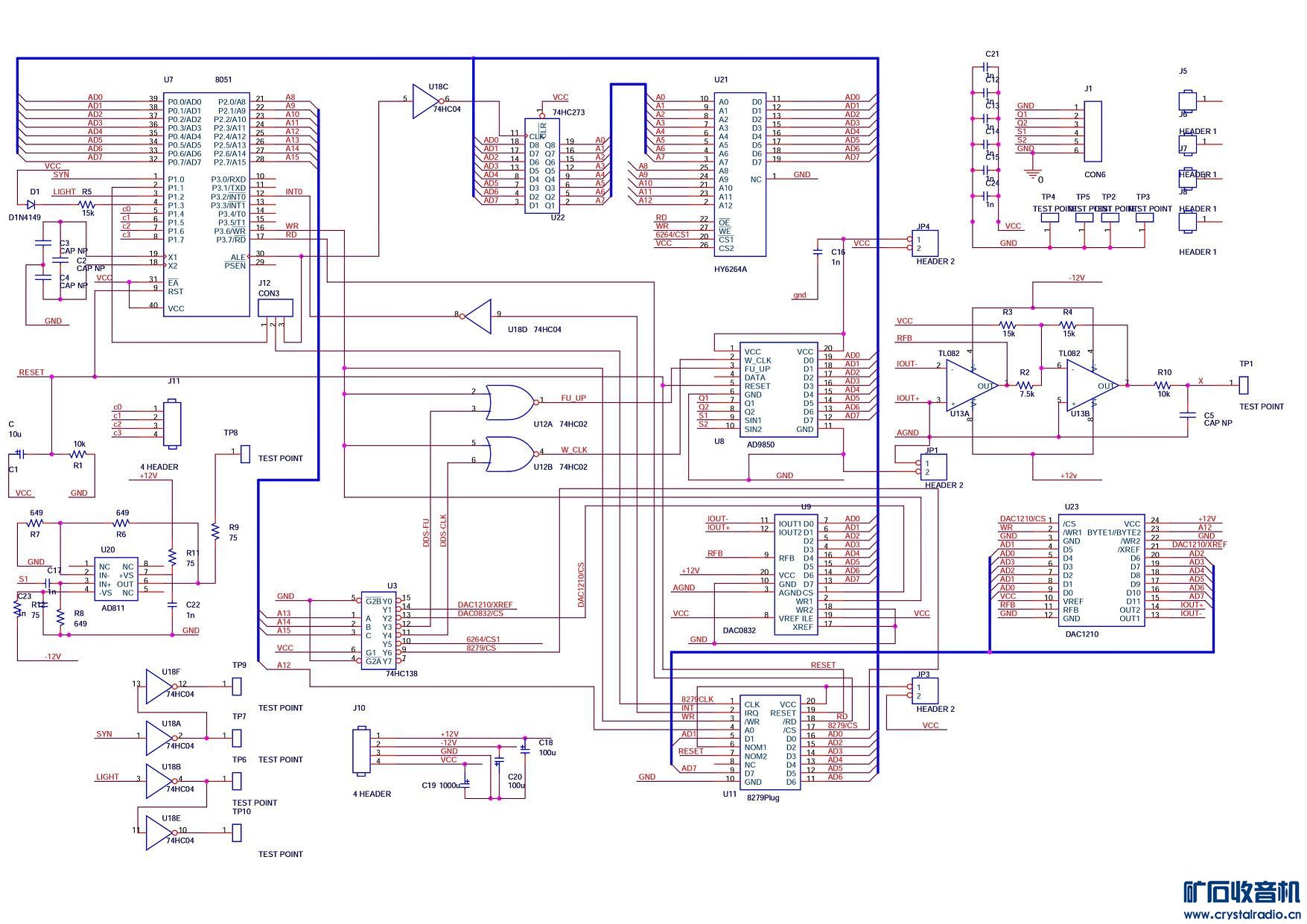Click the vertical 'DAC1210/CS' net label
Screen dimensions: 1307x924
point(581,584)
